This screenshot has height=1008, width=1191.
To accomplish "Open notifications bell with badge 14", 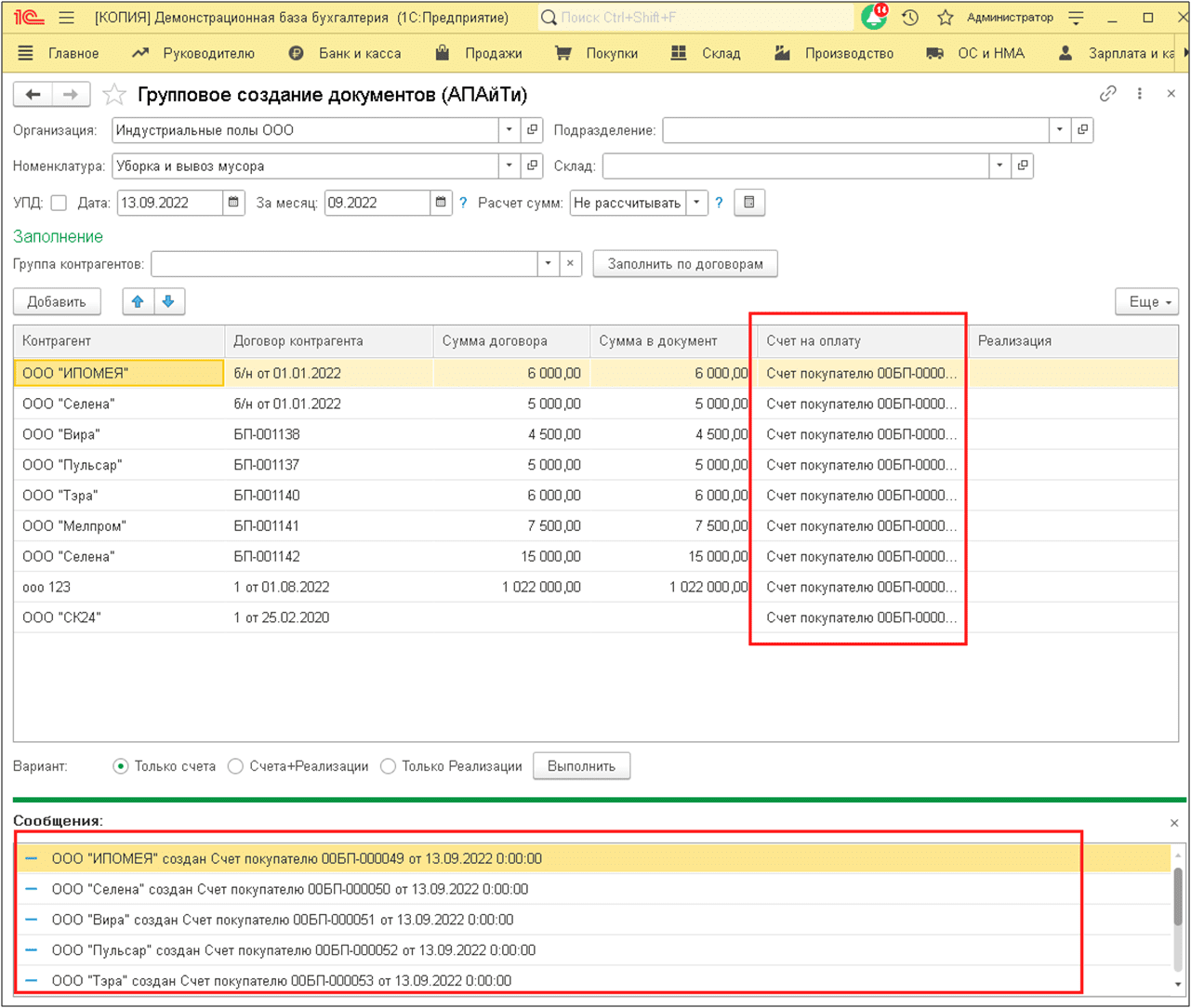I will click(874, 17).
